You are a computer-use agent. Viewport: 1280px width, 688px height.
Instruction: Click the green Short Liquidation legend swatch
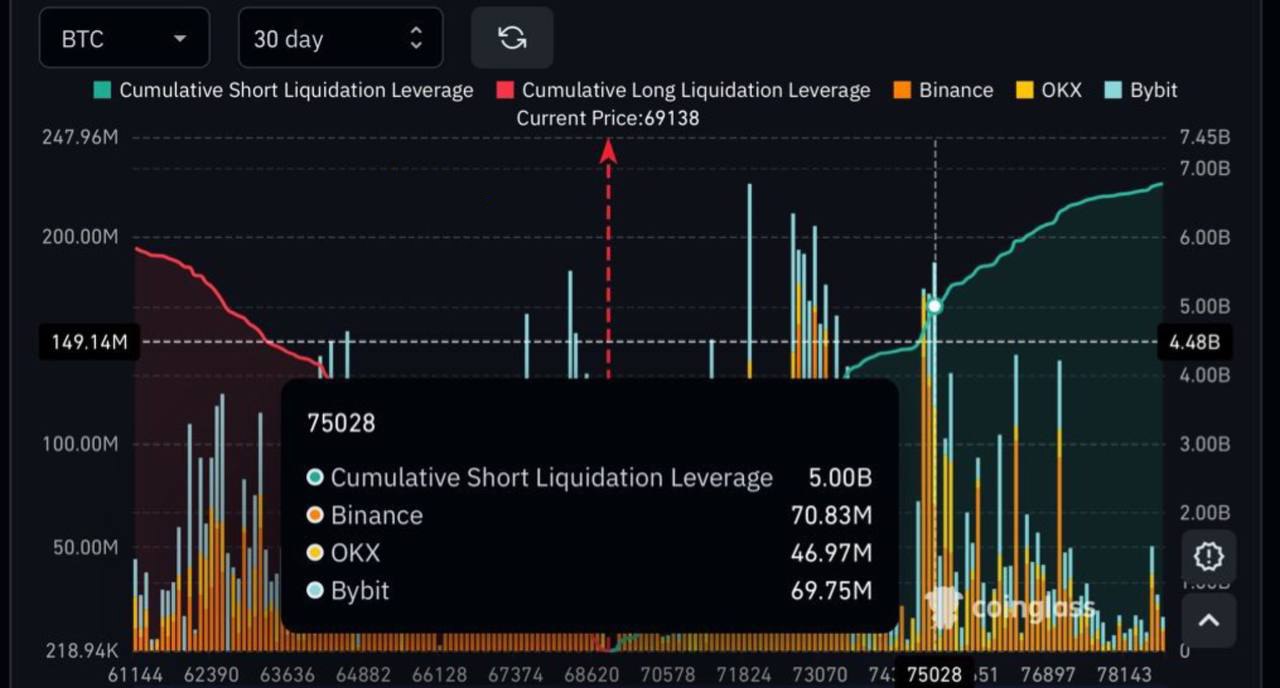(102, 90)
